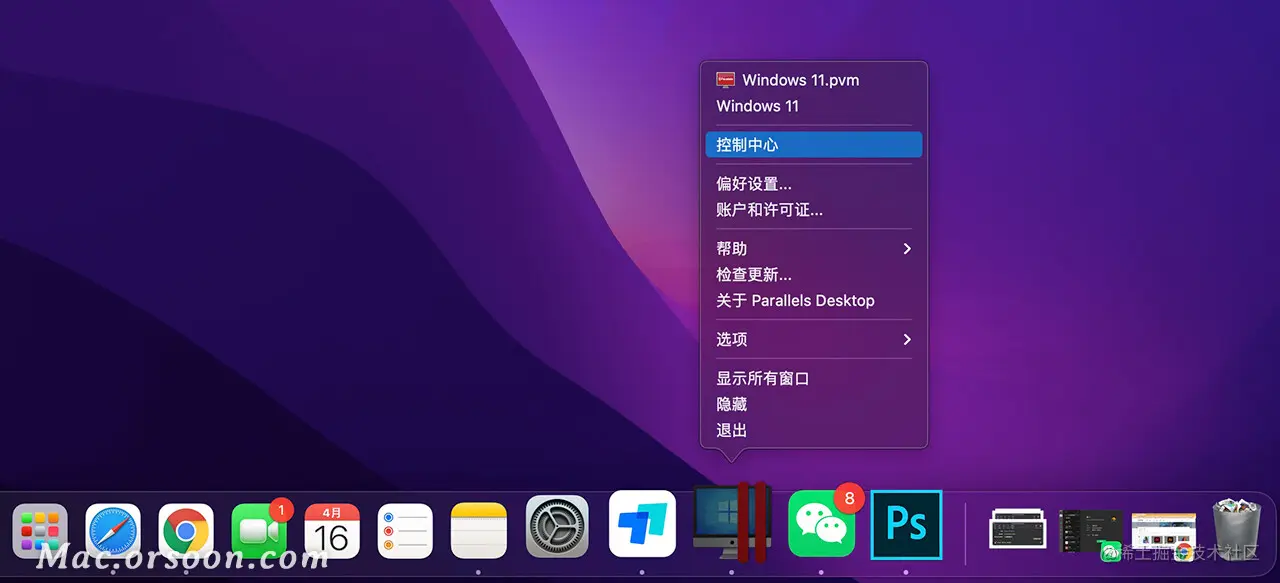
Task: Open the yellow Notes app icon
Action: click(x=479, y=531)
